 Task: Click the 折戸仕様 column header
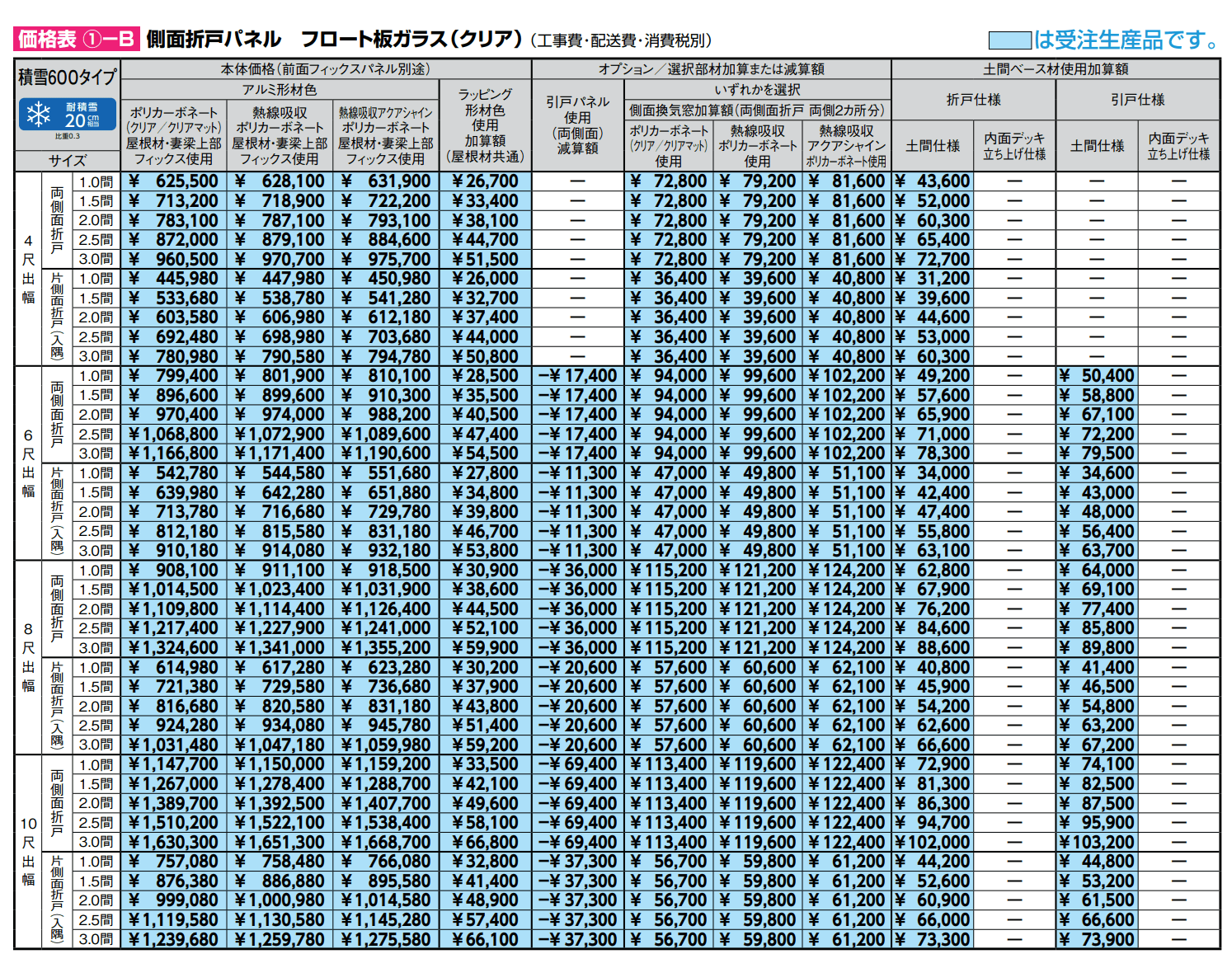(973, 100)
